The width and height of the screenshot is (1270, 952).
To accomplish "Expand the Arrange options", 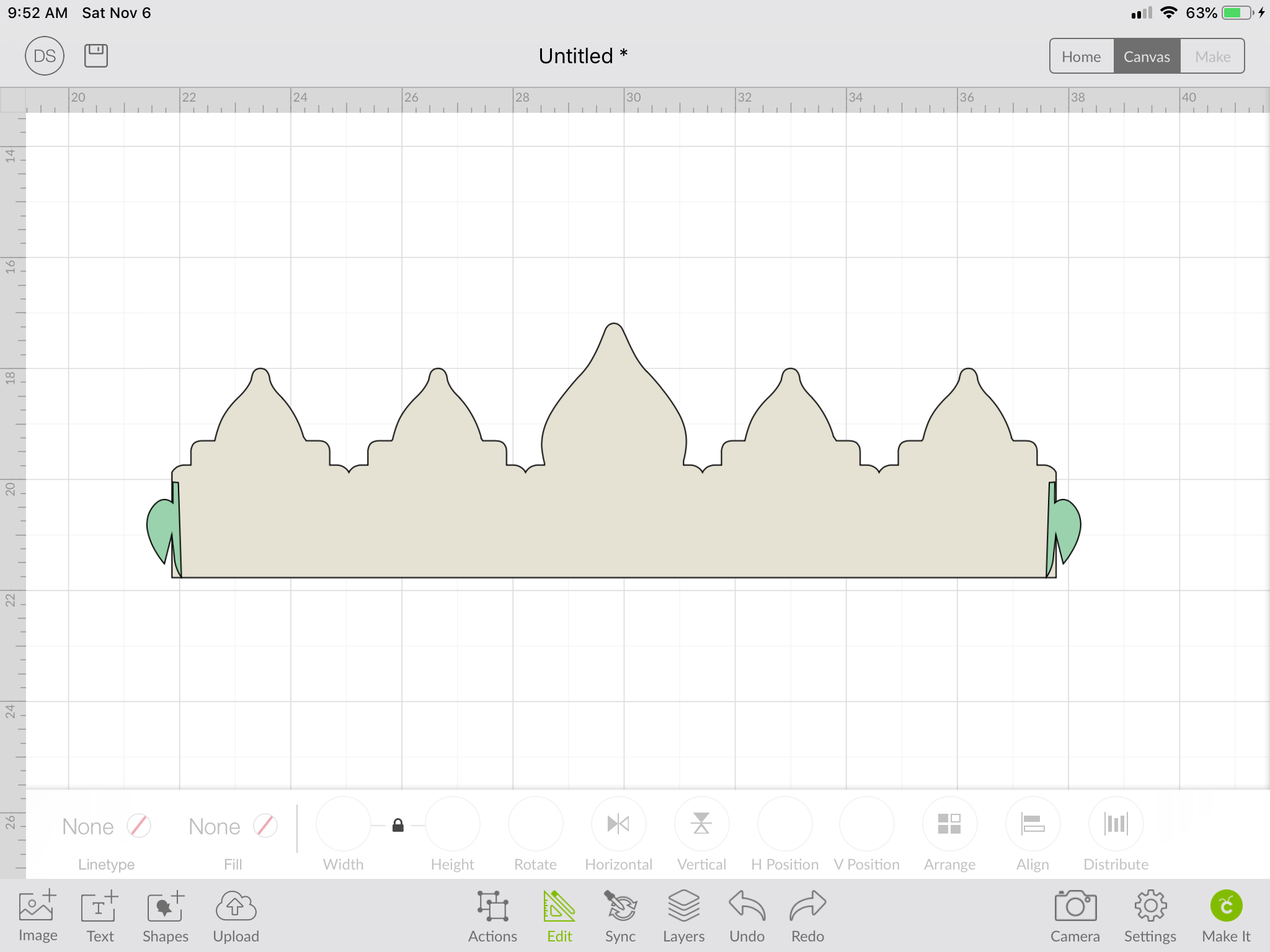I will (x=949, y=824).
